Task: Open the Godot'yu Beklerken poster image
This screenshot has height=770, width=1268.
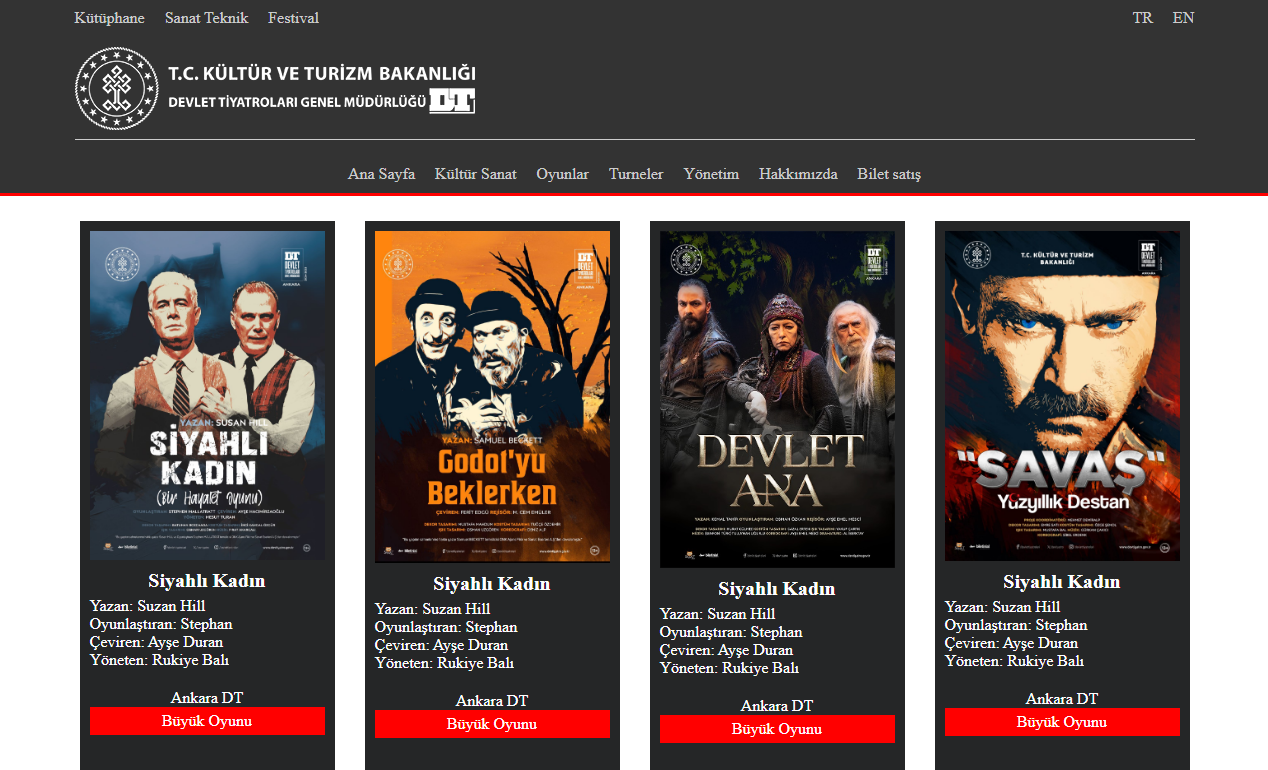Action: (x=492, y=396)
